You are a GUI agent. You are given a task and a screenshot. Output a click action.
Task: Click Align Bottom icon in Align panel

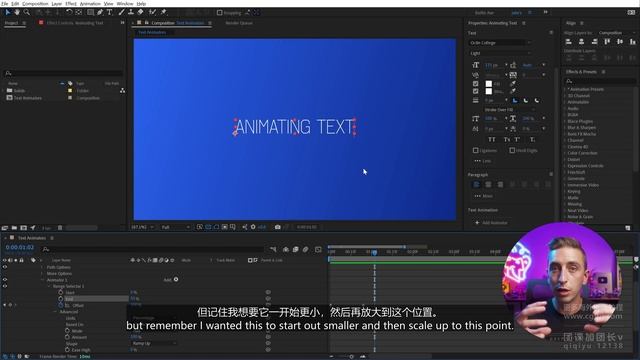(633, 42)
